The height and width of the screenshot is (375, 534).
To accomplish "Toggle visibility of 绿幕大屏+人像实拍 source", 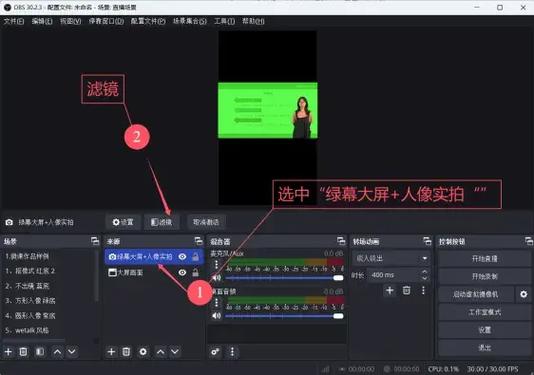I will pyautogui.click(x=183, y=256).
